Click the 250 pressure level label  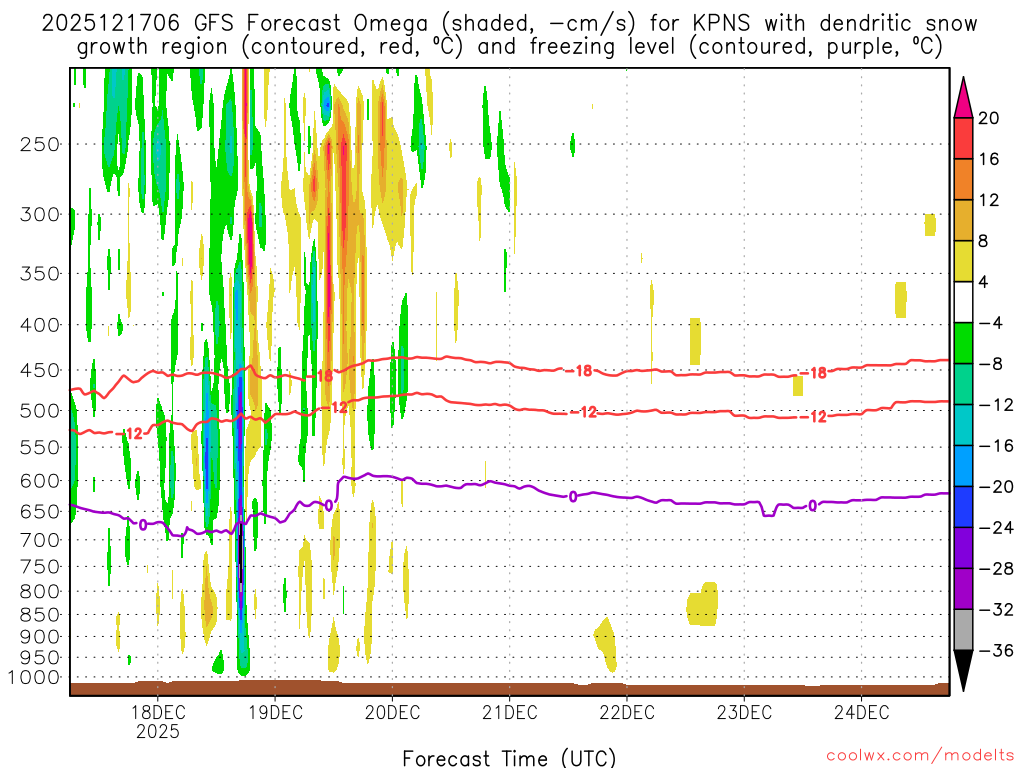click(40, 144)
